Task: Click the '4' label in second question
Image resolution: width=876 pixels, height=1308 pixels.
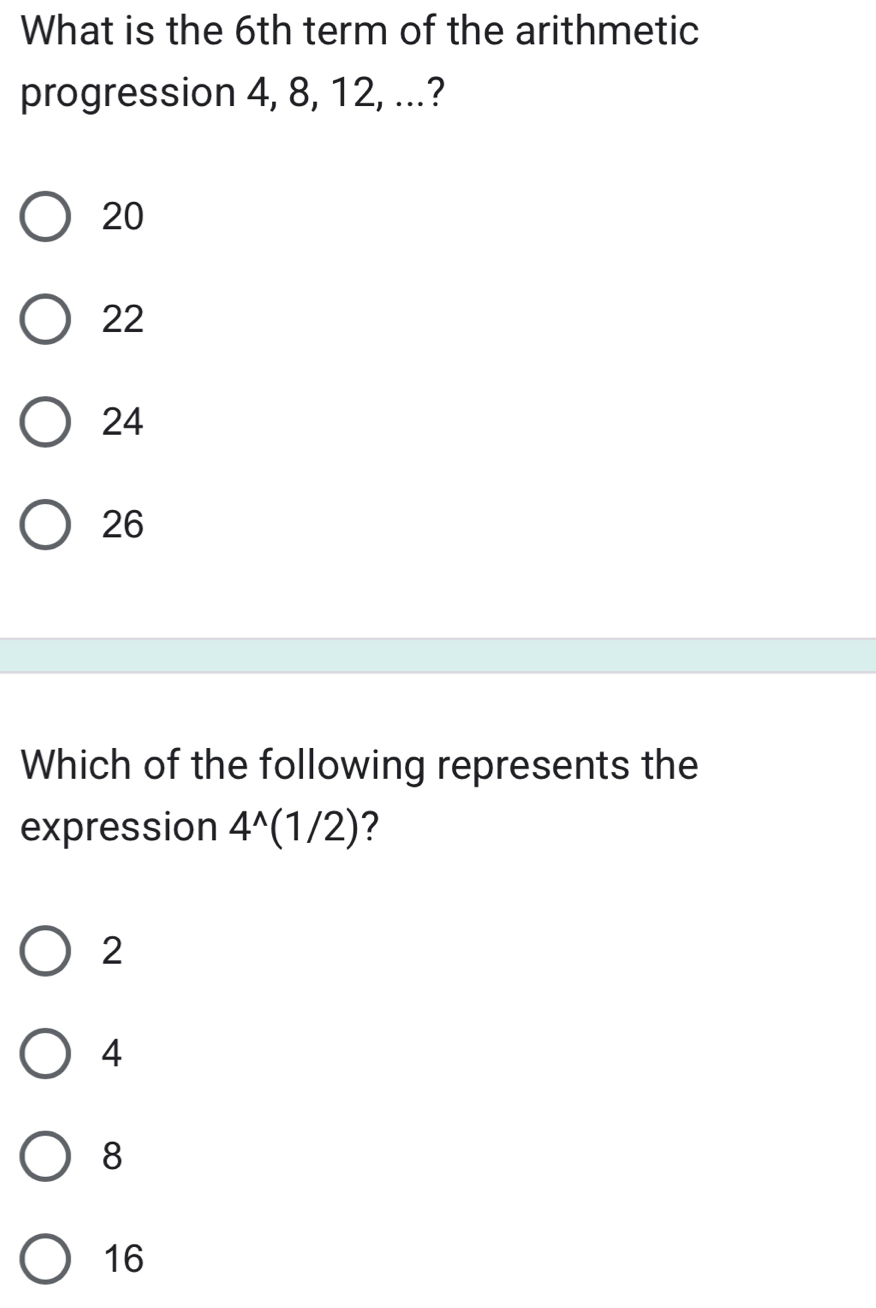Action: click(x=113, y=1054)
